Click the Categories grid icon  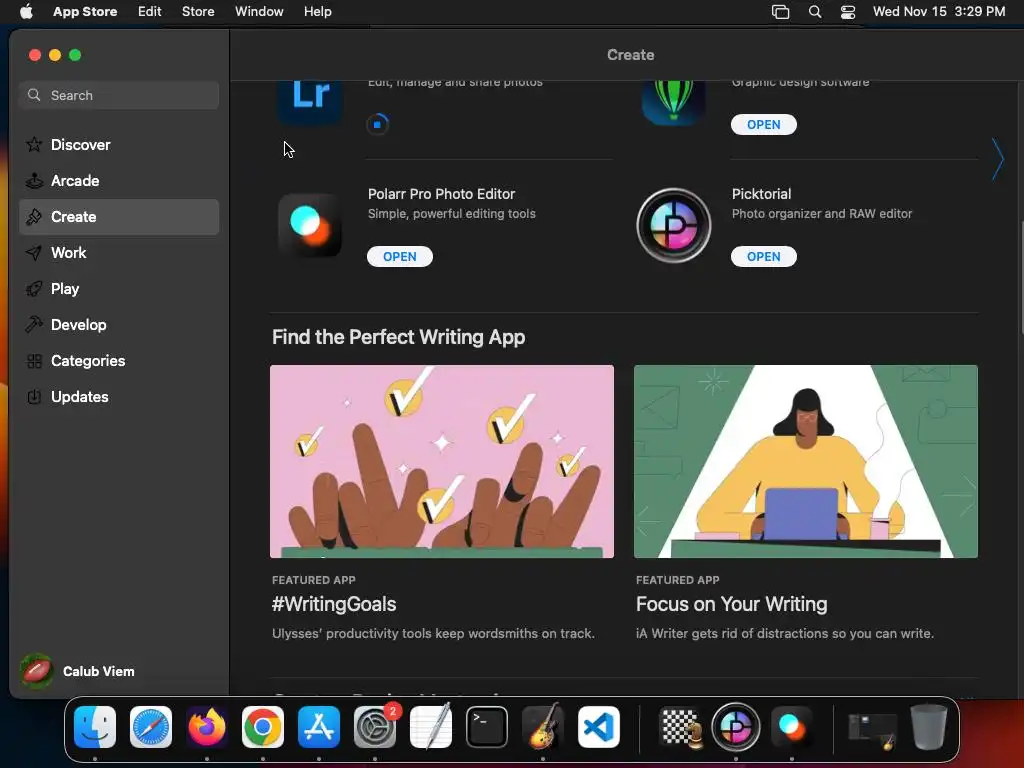[34, 361]
